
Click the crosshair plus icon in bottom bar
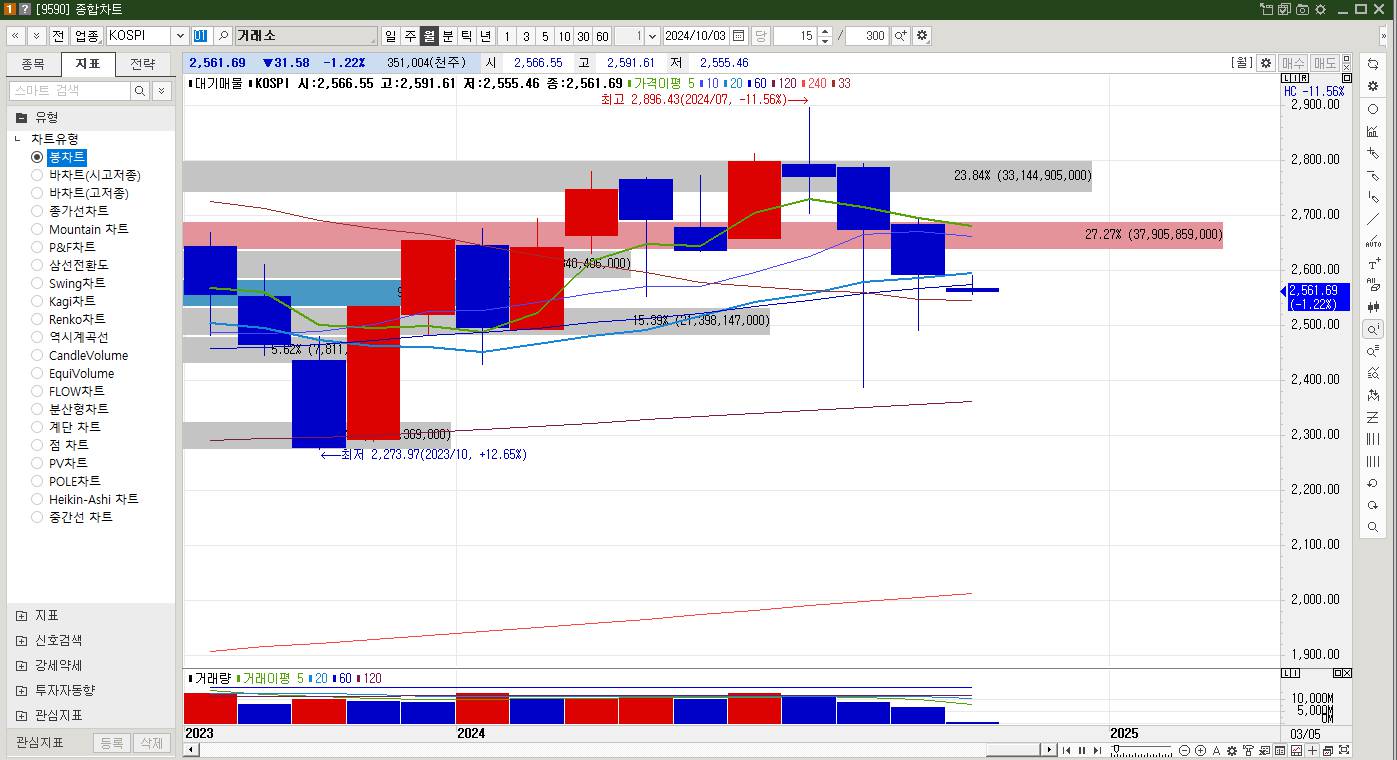click(1312, 750)
